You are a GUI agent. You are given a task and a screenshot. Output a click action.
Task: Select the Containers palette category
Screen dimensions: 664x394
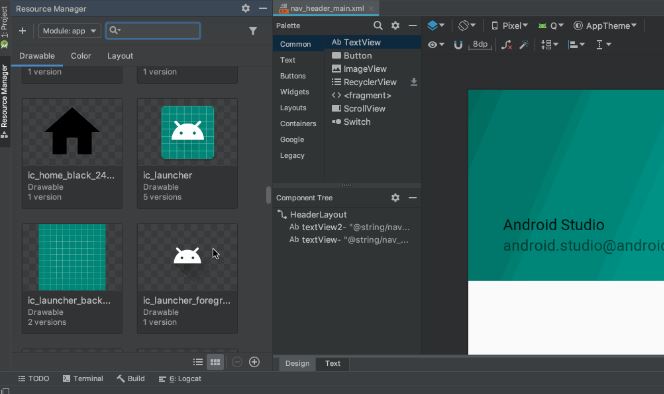298,124
